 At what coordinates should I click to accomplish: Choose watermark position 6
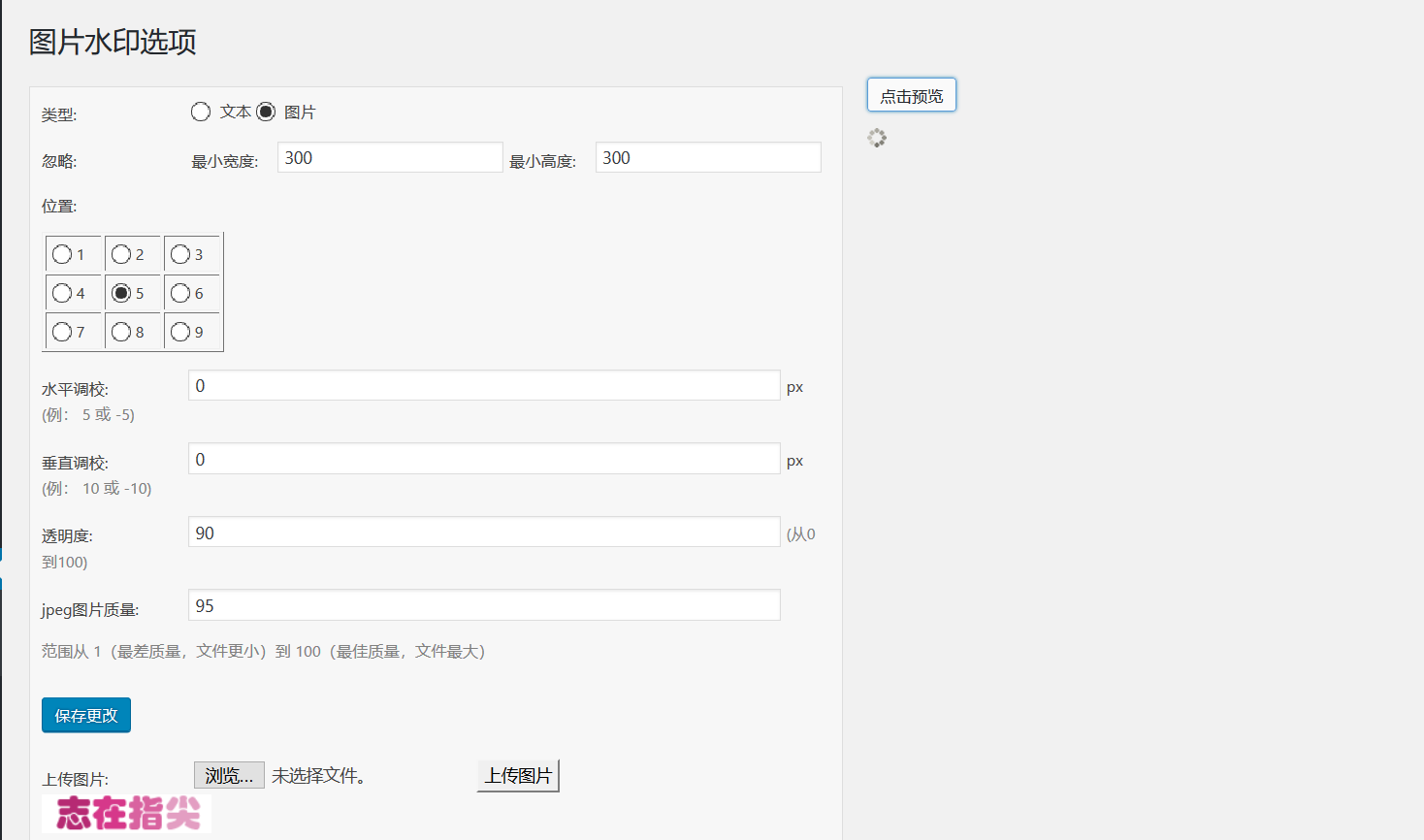coord(180,293)
